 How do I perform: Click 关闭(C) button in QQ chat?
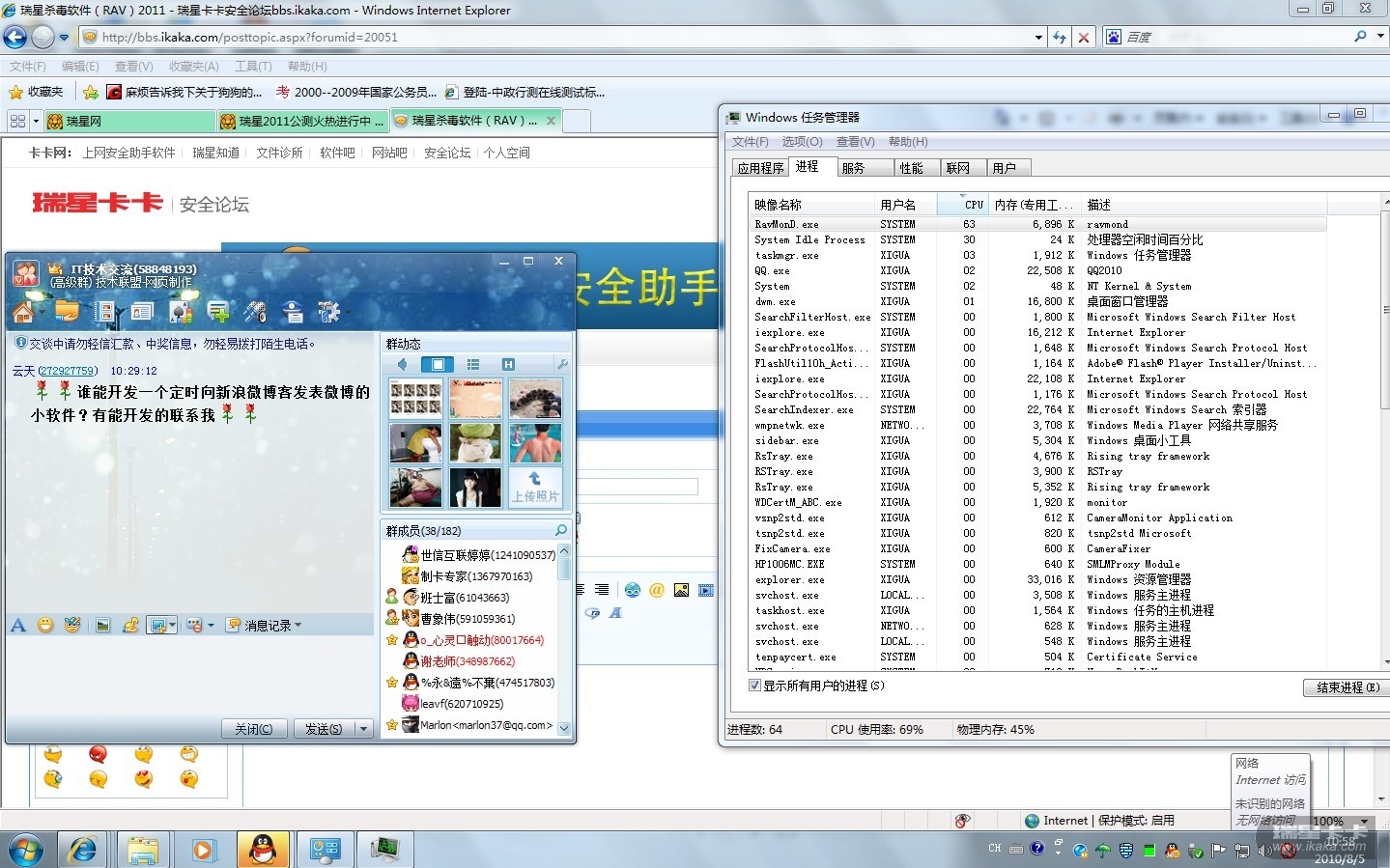[x=254, y=729]
